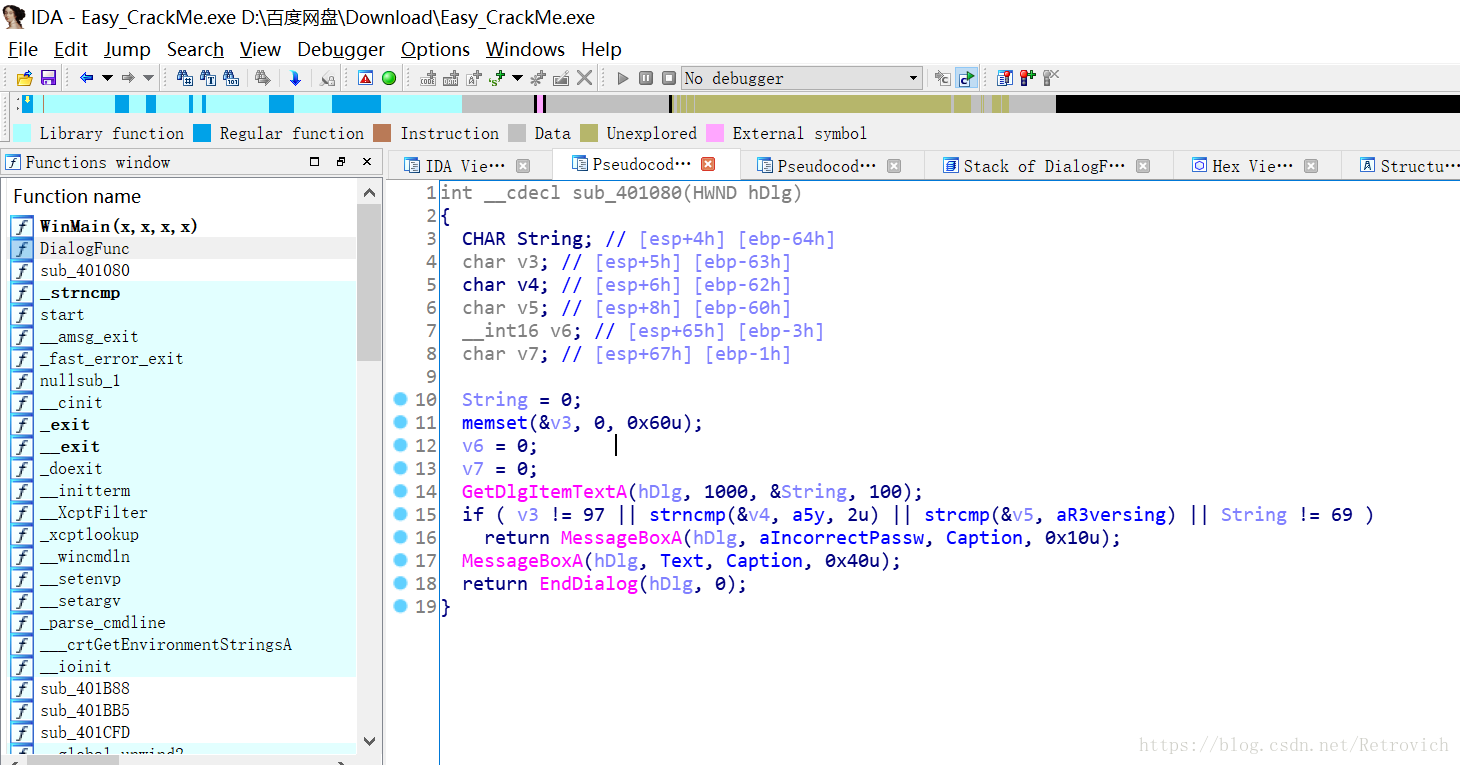Screen dimensions: 1460x765
Task: Pause process with the pause button
Action: pos(646,78)
